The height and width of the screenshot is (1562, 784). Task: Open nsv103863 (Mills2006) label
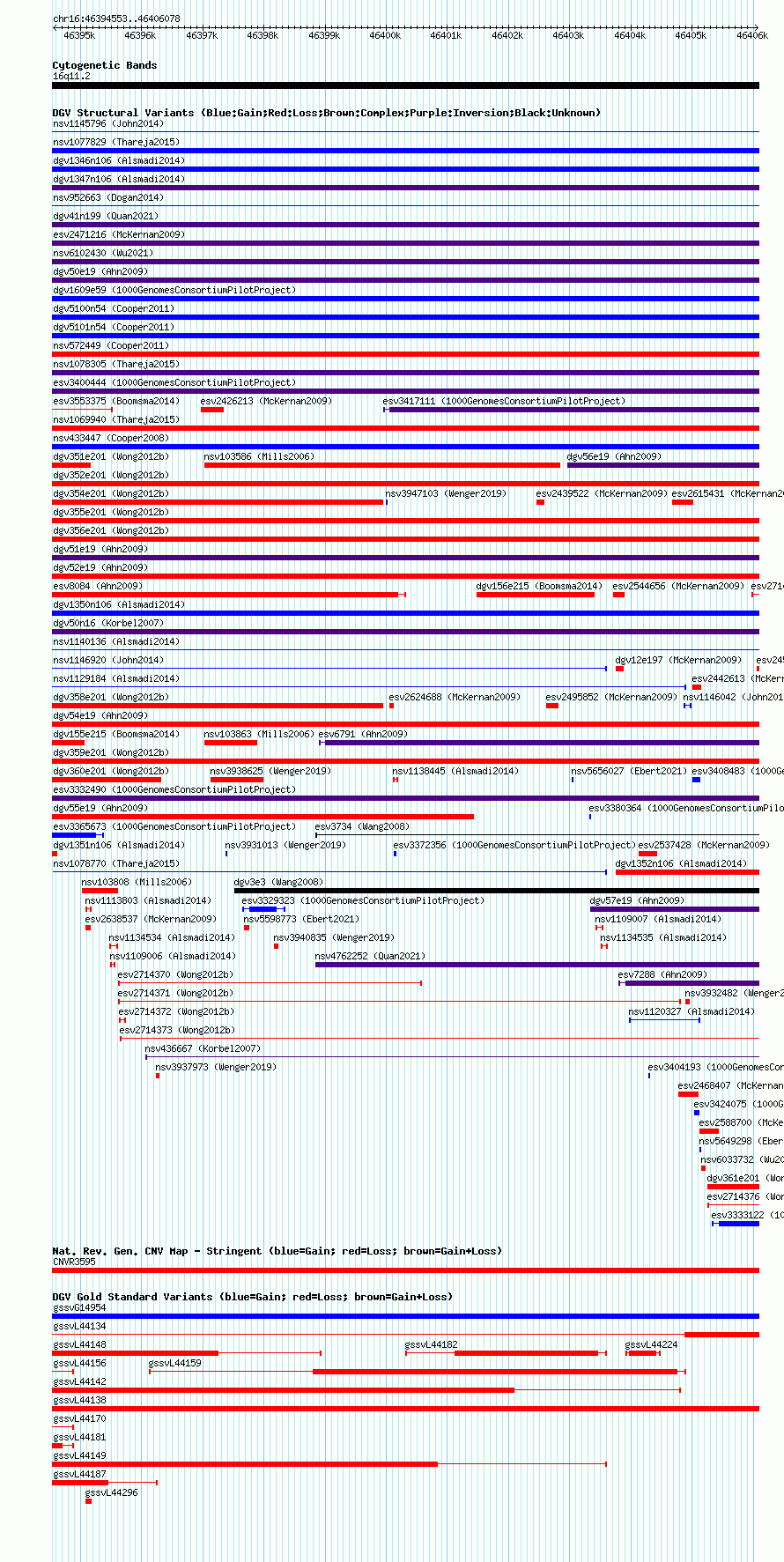point(259,734)
